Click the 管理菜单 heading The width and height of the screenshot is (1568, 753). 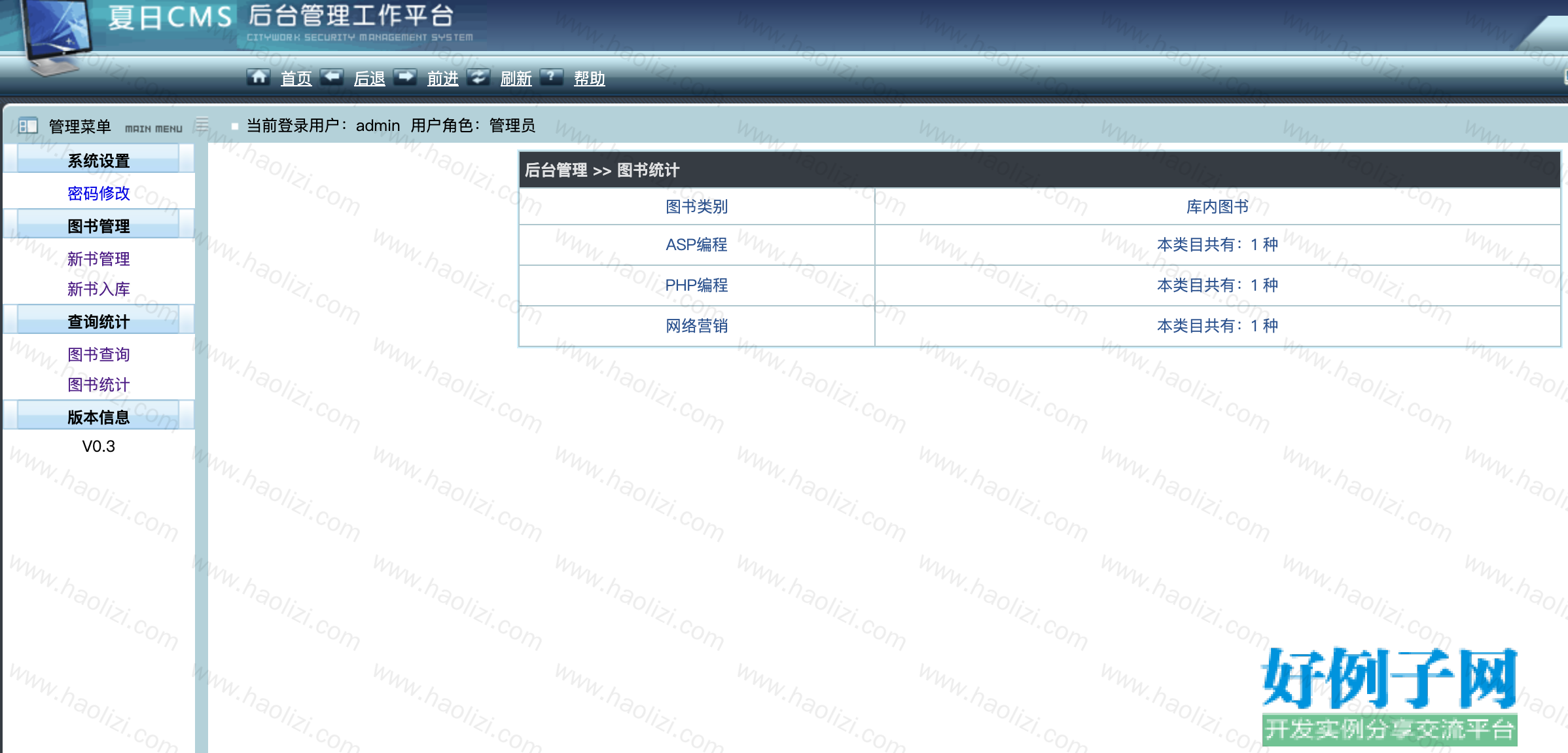point(80,126)
